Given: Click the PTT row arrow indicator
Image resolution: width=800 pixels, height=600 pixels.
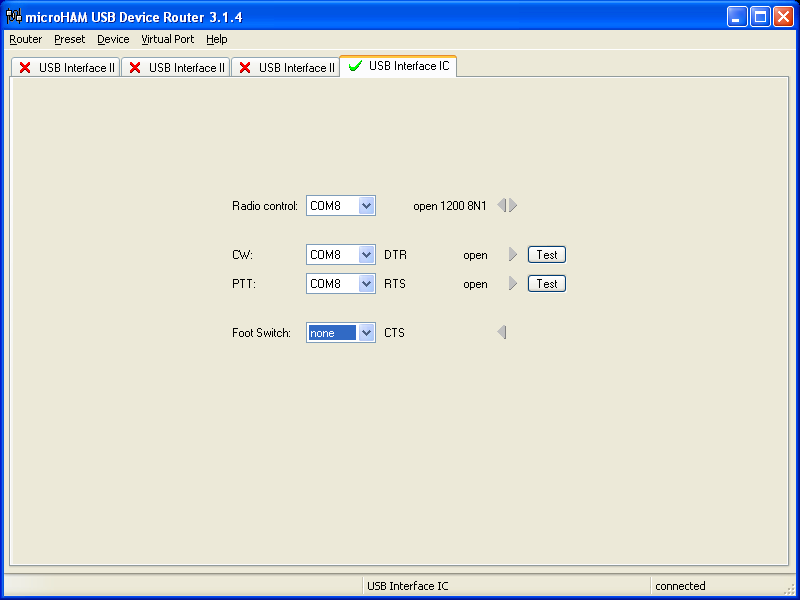Looking at the screenshot, I should pyautogui.click(x=513, y=284).
